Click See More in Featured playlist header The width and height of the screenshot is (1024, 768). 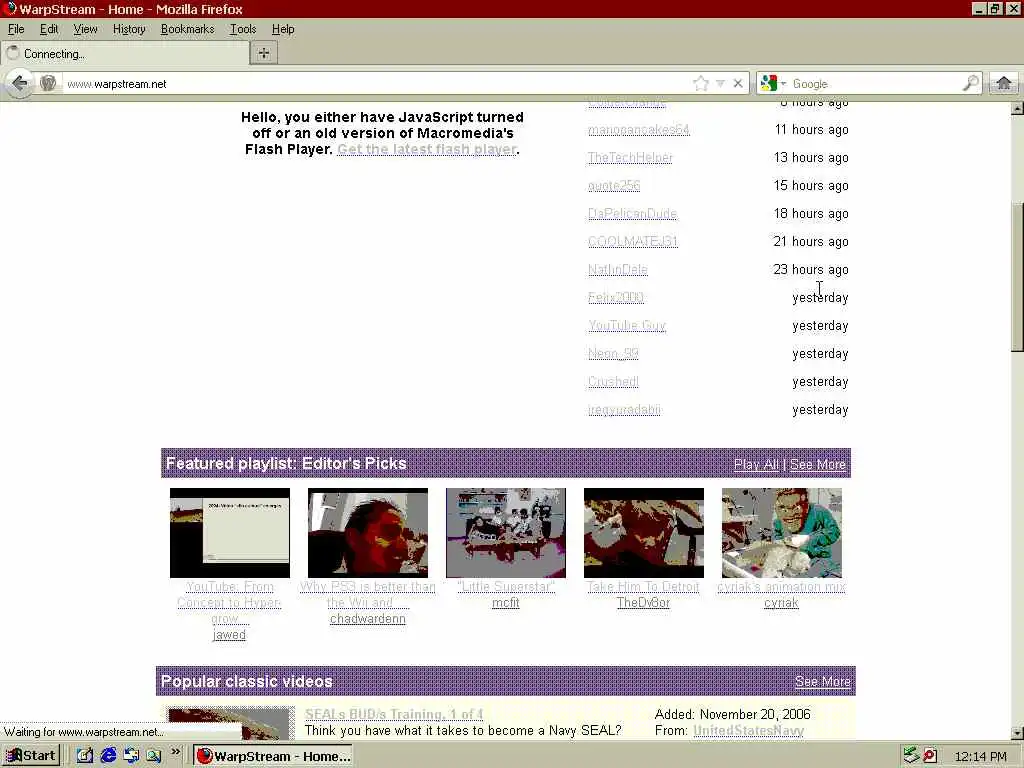pos(818,464)
